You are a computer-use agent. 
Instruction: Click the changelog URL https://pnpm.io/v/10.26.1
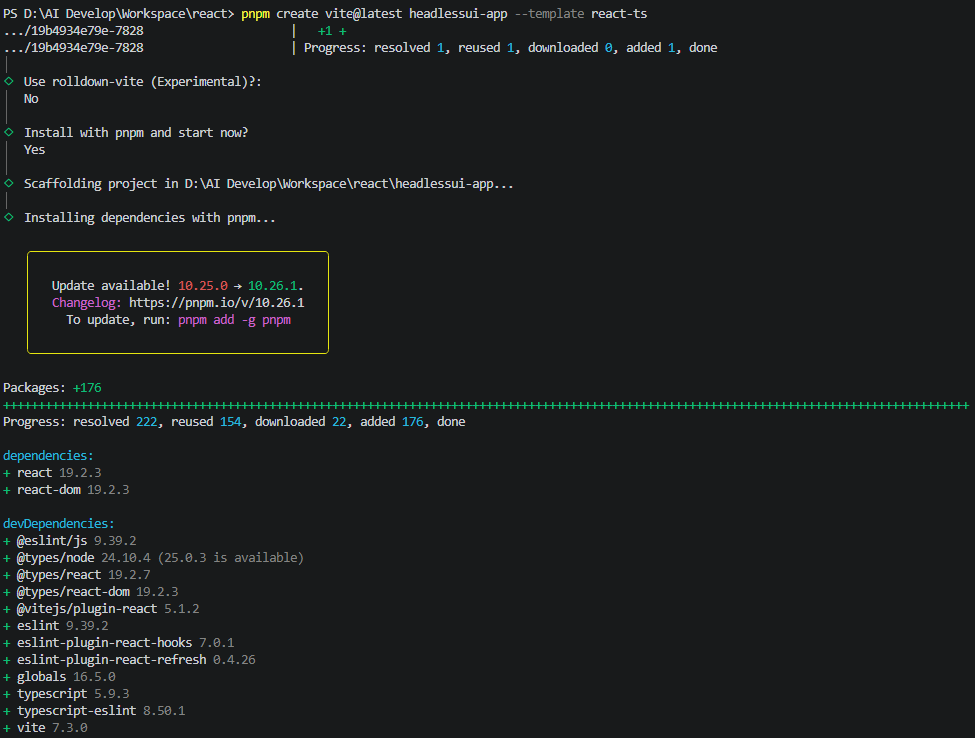tap(216, 303)
